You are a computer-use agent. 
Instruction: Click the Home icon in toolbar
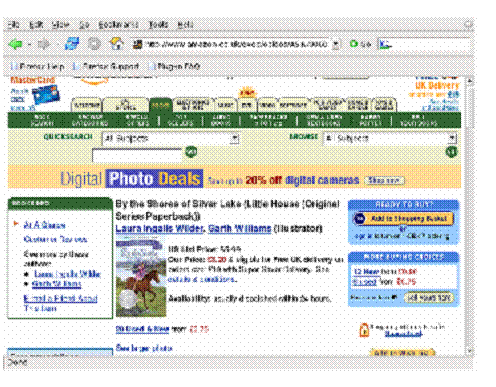(116, 44)
